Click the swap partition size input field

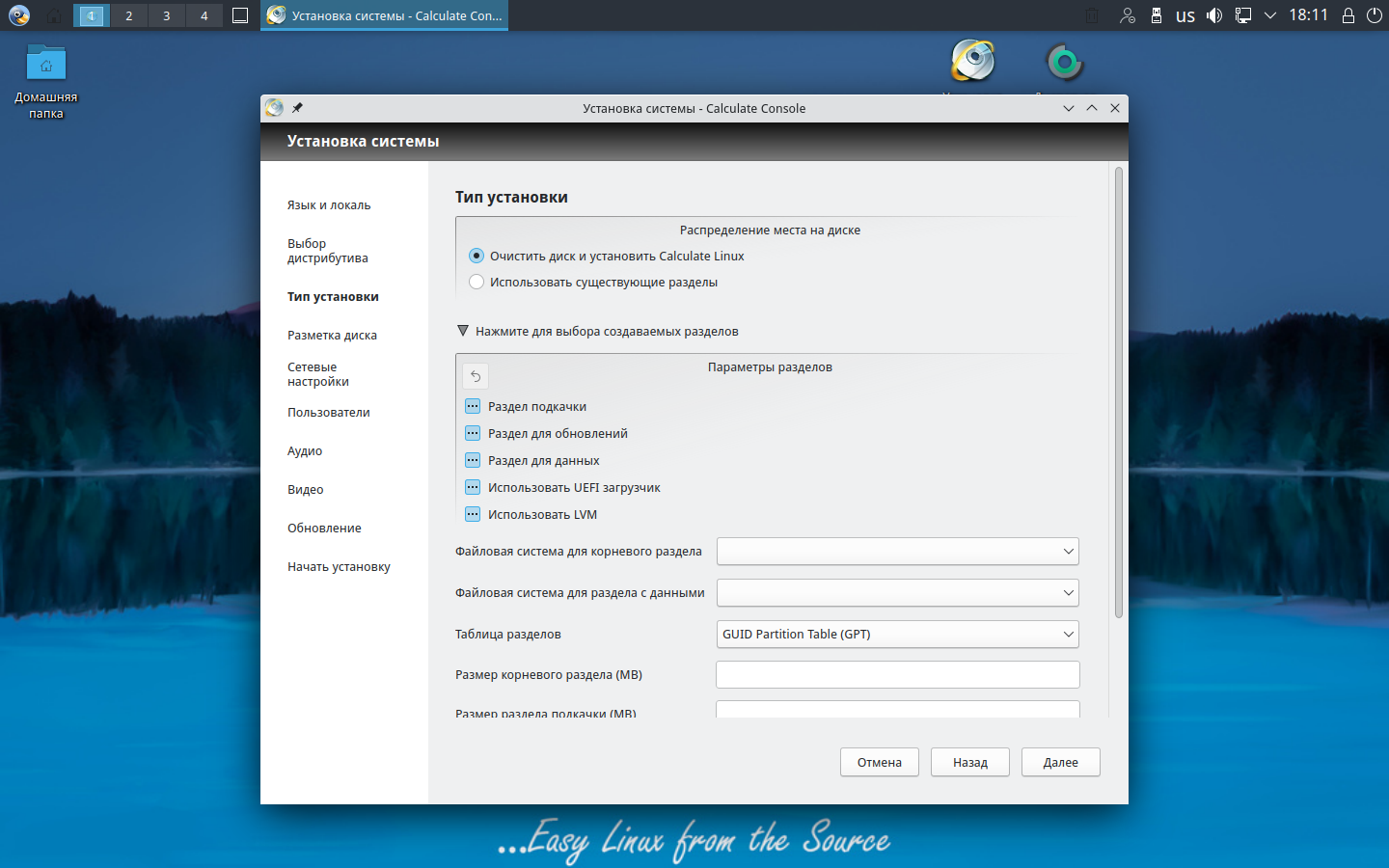pyautogui.click(x=897, y=710)
